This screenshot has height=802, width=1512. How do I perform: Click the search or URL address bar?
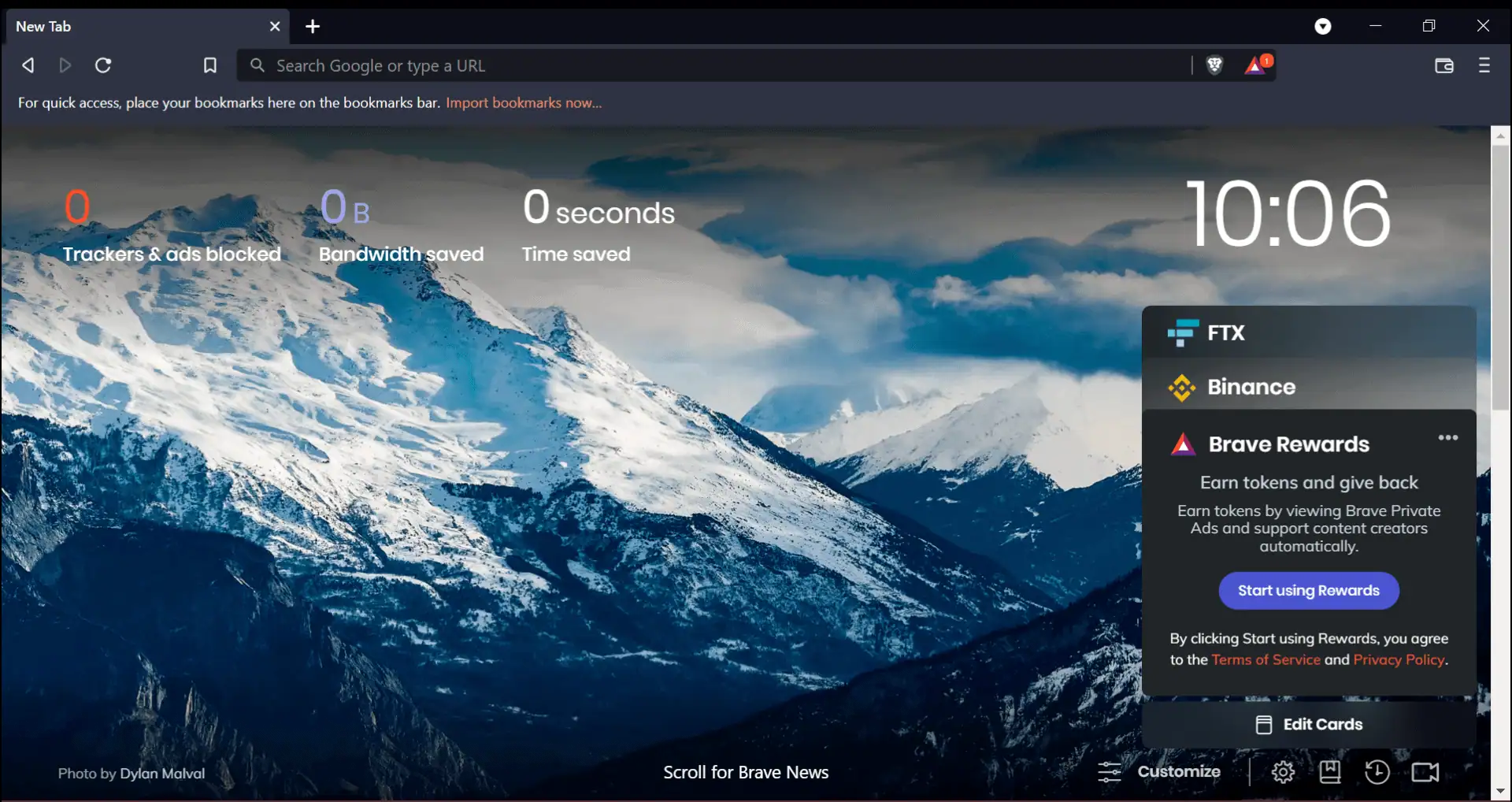(713, 65)
